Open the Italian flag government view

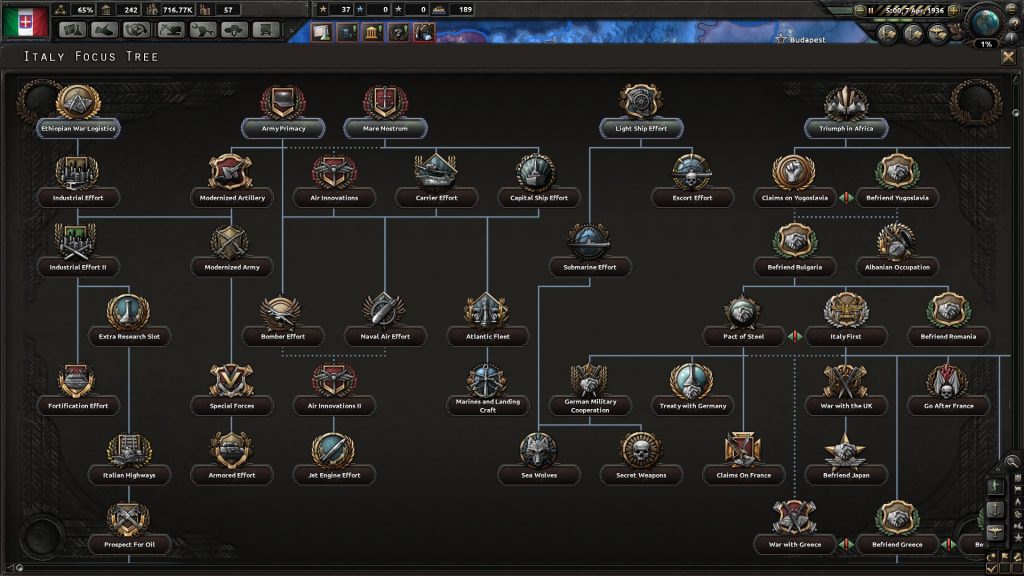[25, 22]
